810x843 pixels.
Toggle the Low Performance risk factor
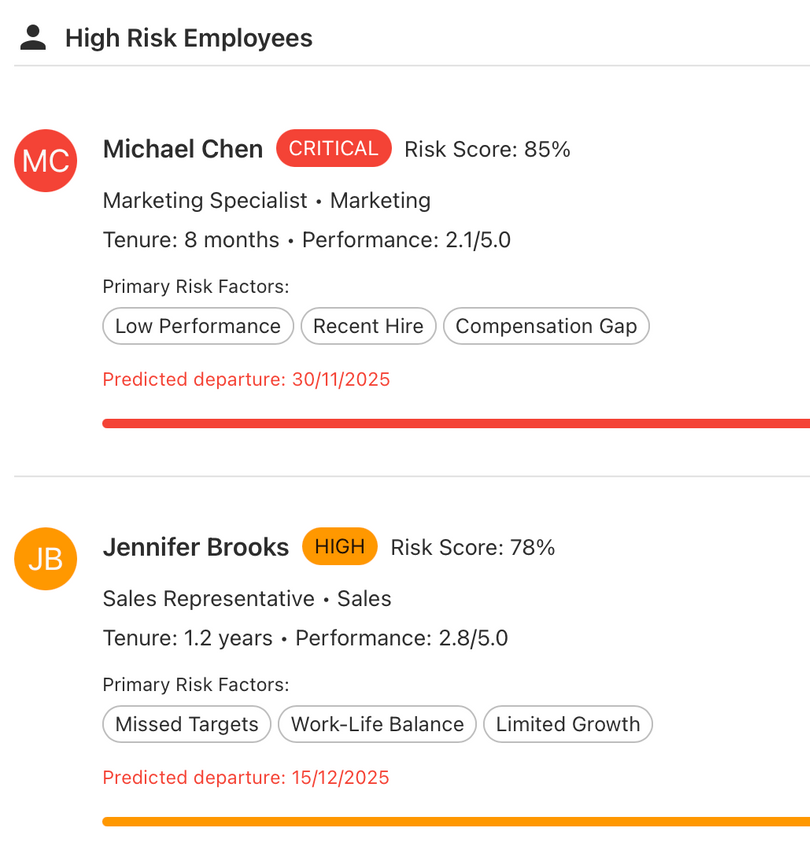197,326
